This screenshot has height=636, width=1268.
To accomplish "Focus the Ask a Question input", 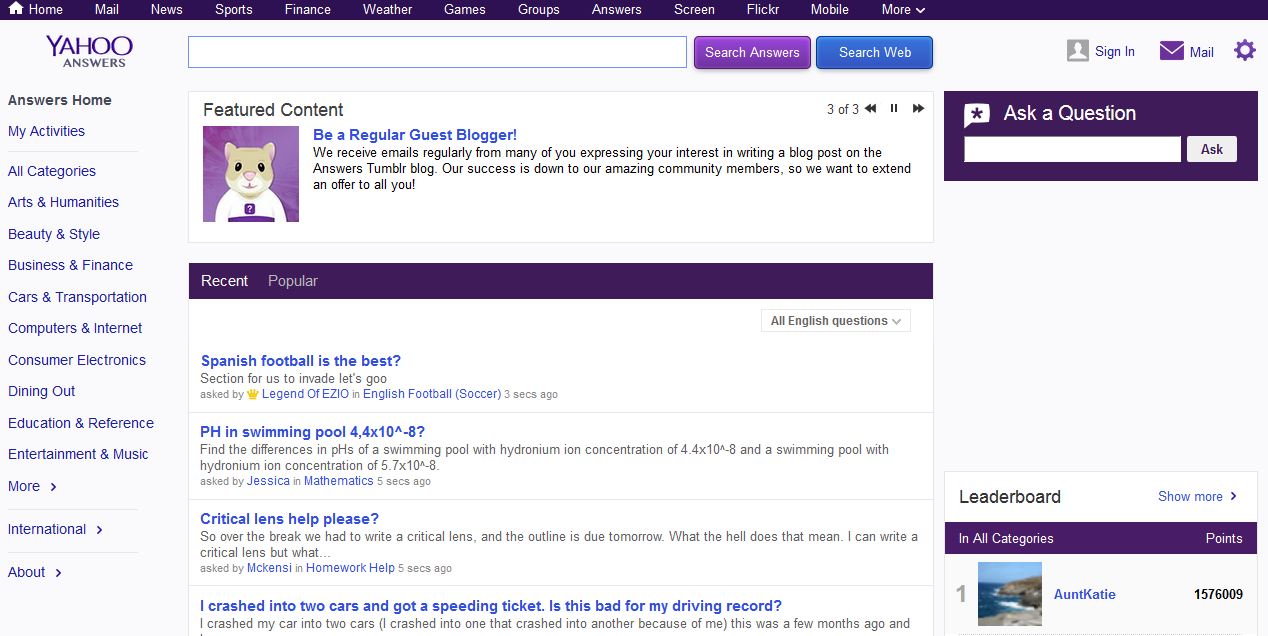I will pyautogui.click(x=1072, y=149).
